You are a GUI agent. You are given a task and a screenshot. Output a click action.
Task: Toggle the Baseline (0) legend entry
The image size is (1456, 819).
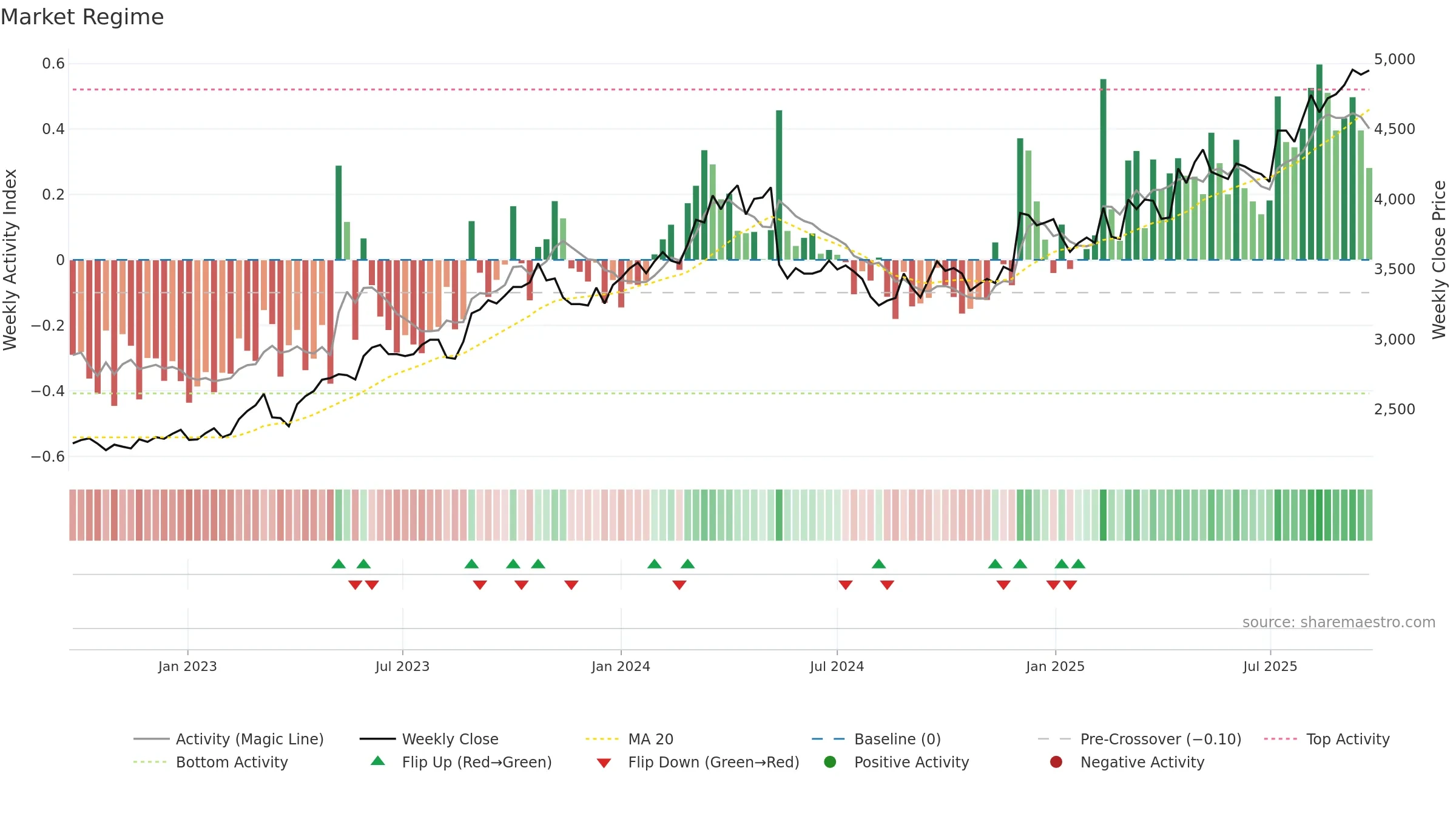coord(876,739)
